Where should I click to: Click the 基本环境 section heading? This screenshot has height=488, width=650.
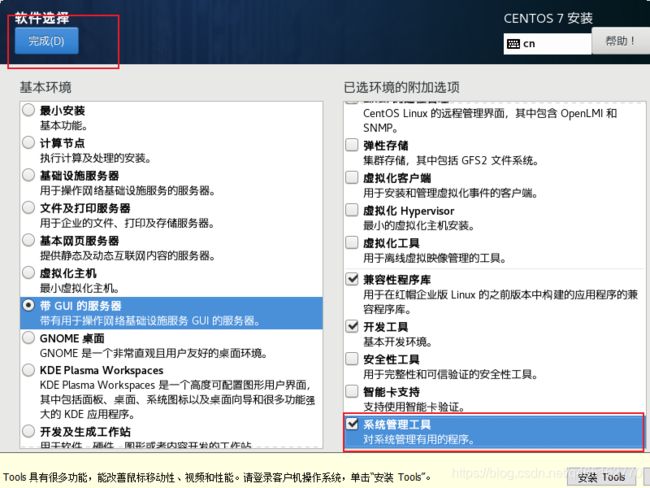click(x=46, y=87)
